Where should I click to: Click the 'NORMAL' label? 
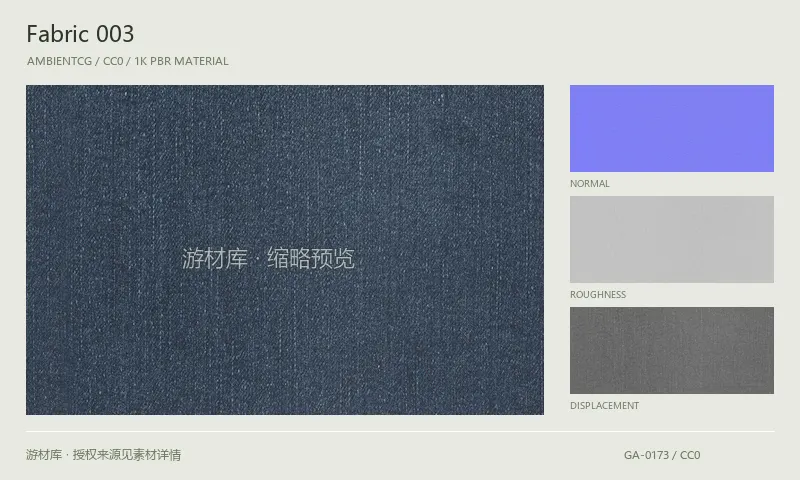(x=590, y=184)
